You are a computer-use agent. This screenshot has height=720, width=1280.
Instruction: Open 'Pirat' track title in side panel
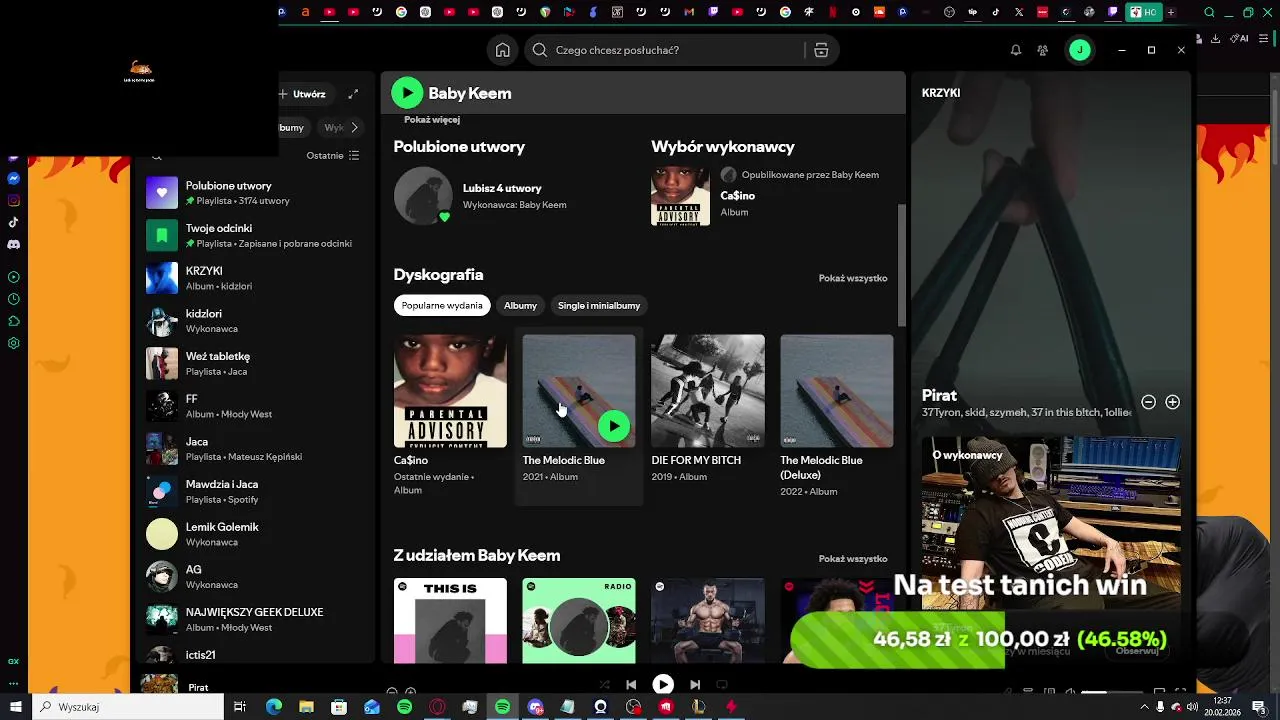(x=939, y=396)
